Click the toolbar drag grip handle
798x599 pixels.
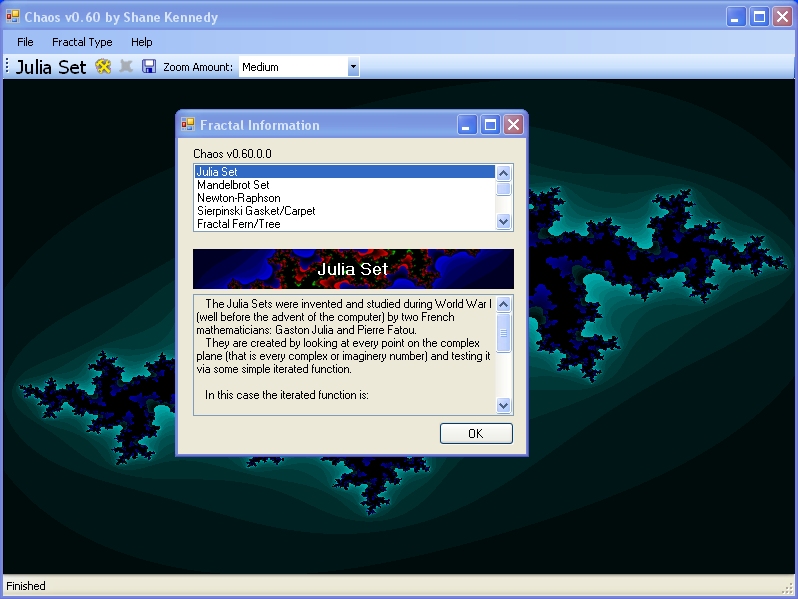[7, 66]
